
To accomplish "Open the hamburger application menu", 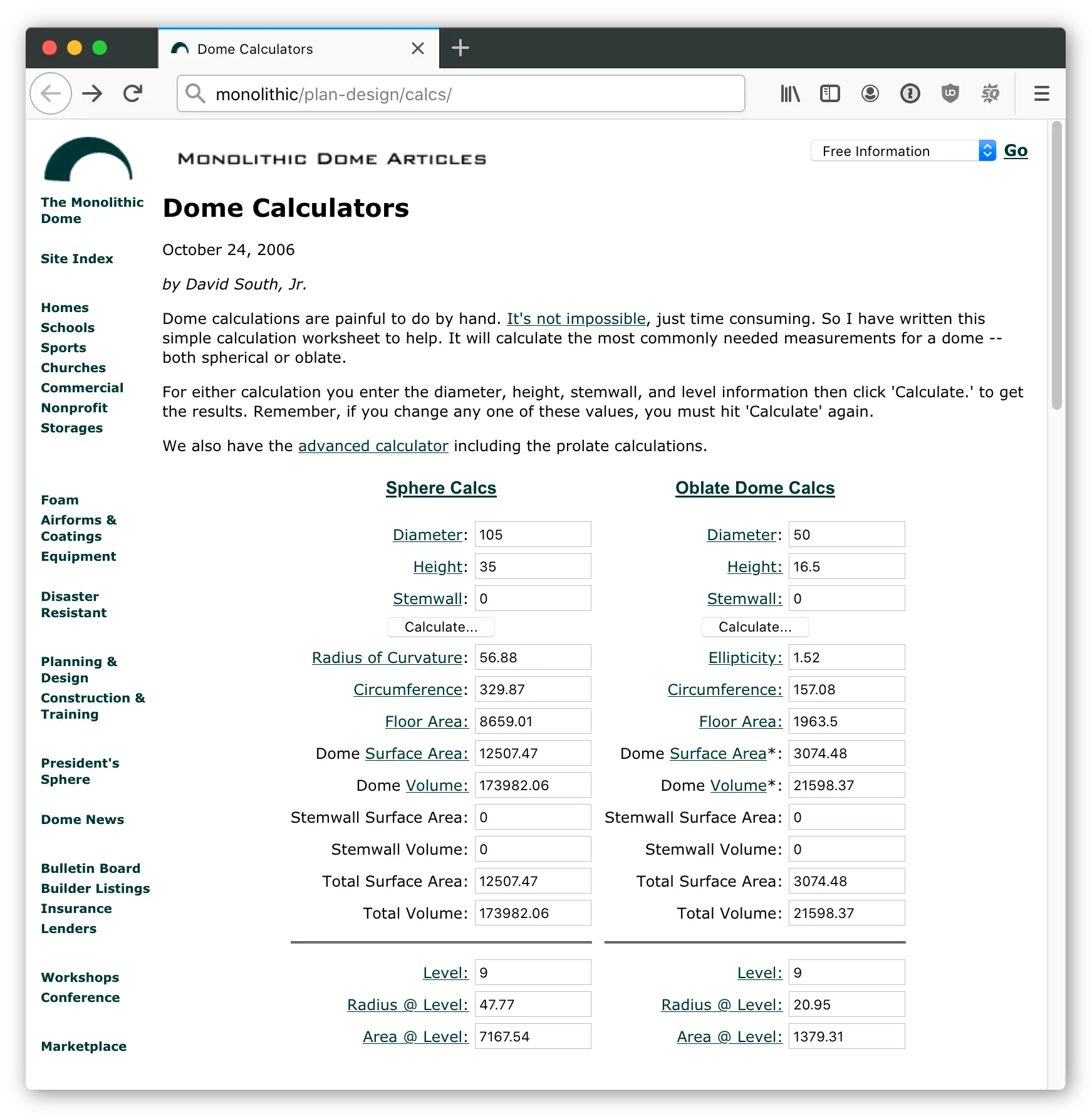I will [x=1042, y=94].
